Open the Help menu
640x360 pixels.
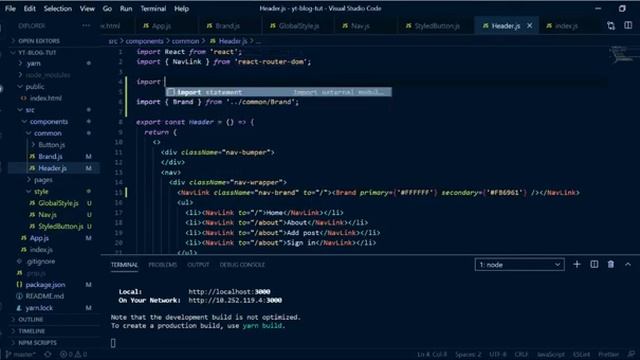click(x=182, y=9)
